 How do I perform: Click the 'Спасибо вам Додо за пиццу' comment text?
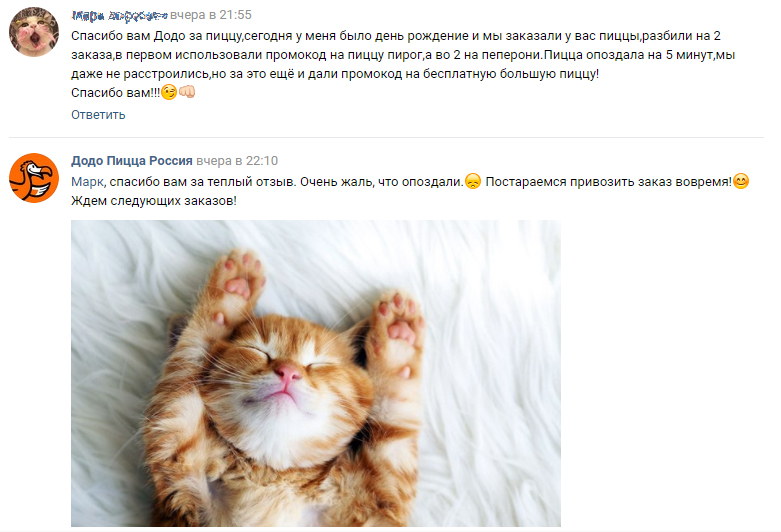(x=156, y=36)
